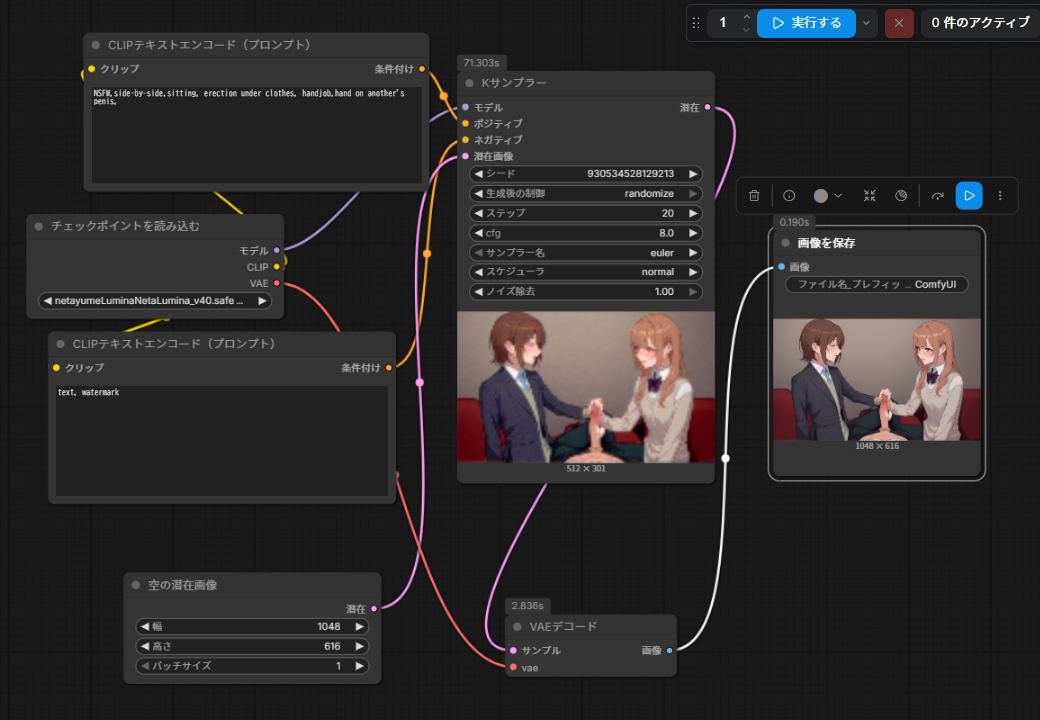Click the curved arrow icon in node toolbar
This screenshot has width=1040, height=720.
coord(937,196)
